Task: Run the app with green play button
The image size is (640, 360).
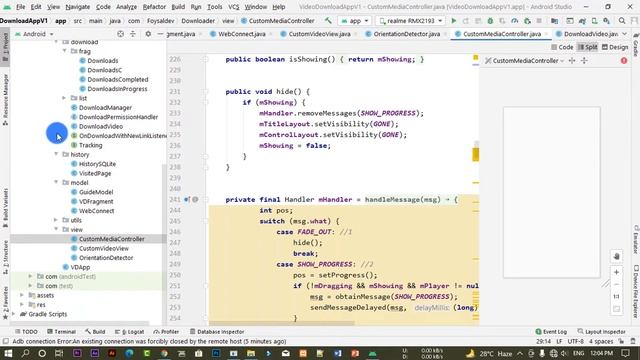Action: tap(453, 21)
